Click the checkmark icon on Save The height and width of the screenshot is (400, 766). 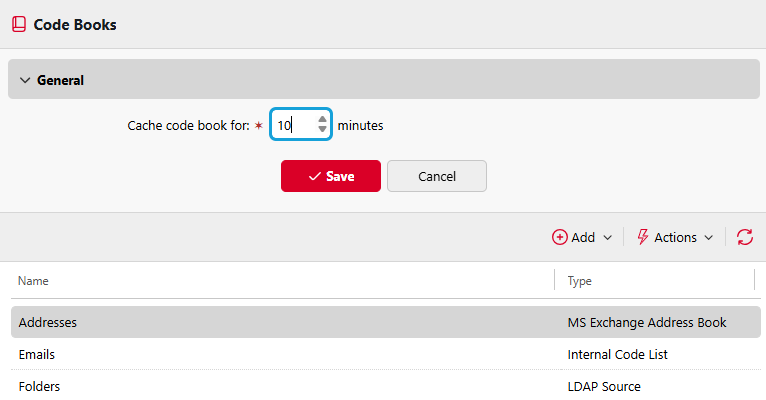coord(315,176)
